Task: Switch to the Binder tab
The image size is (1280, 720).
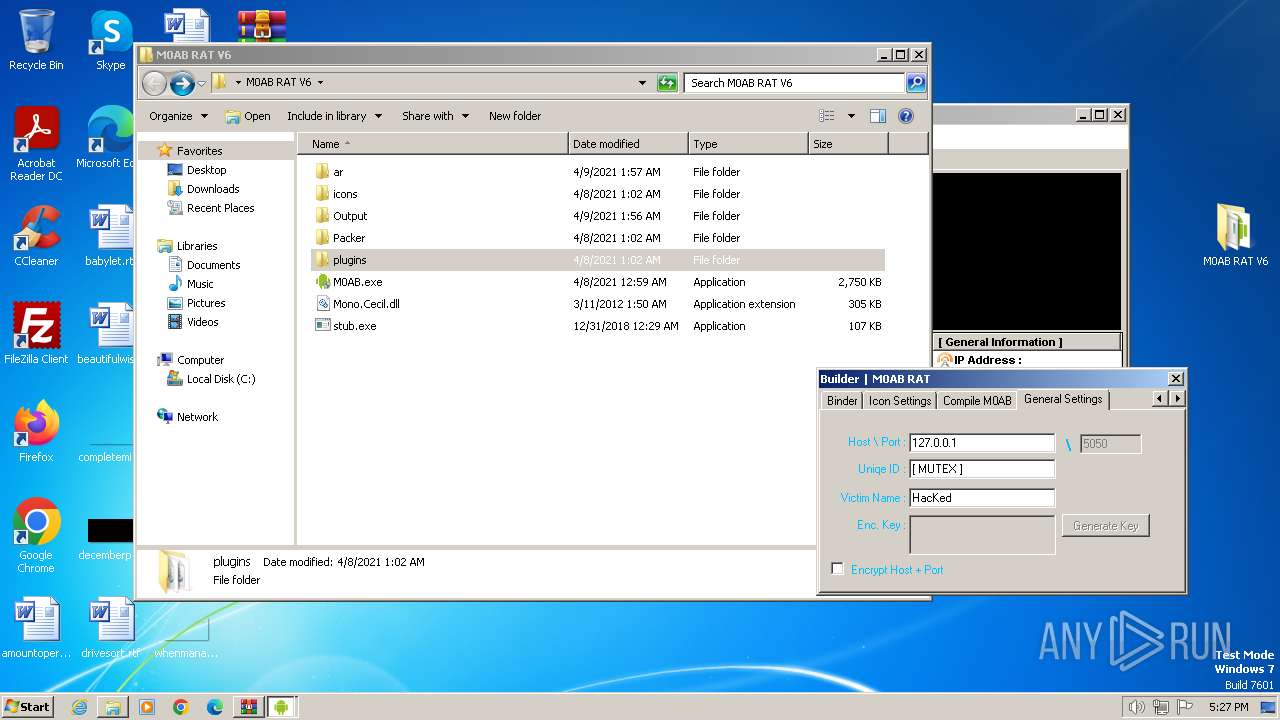Action: 842,400
